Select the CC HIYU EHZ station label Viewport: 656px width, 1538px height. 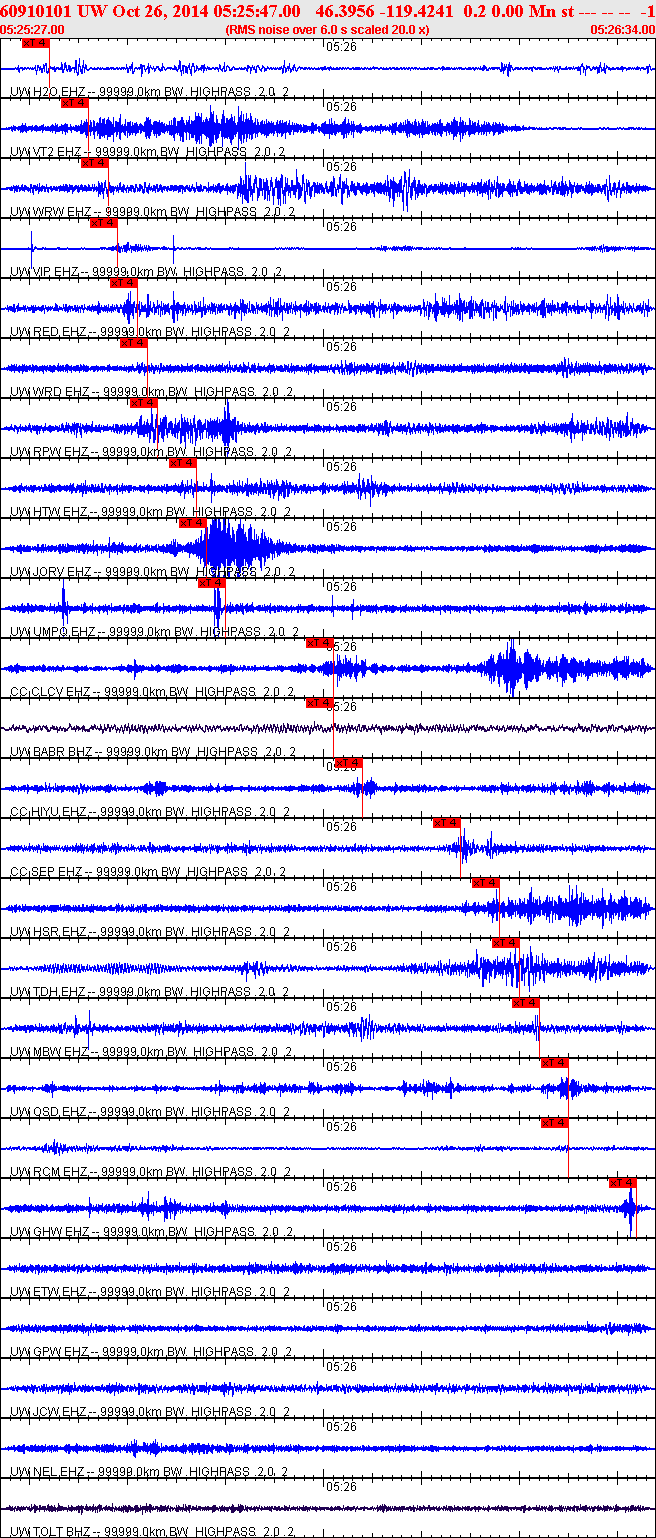point(150,812)
